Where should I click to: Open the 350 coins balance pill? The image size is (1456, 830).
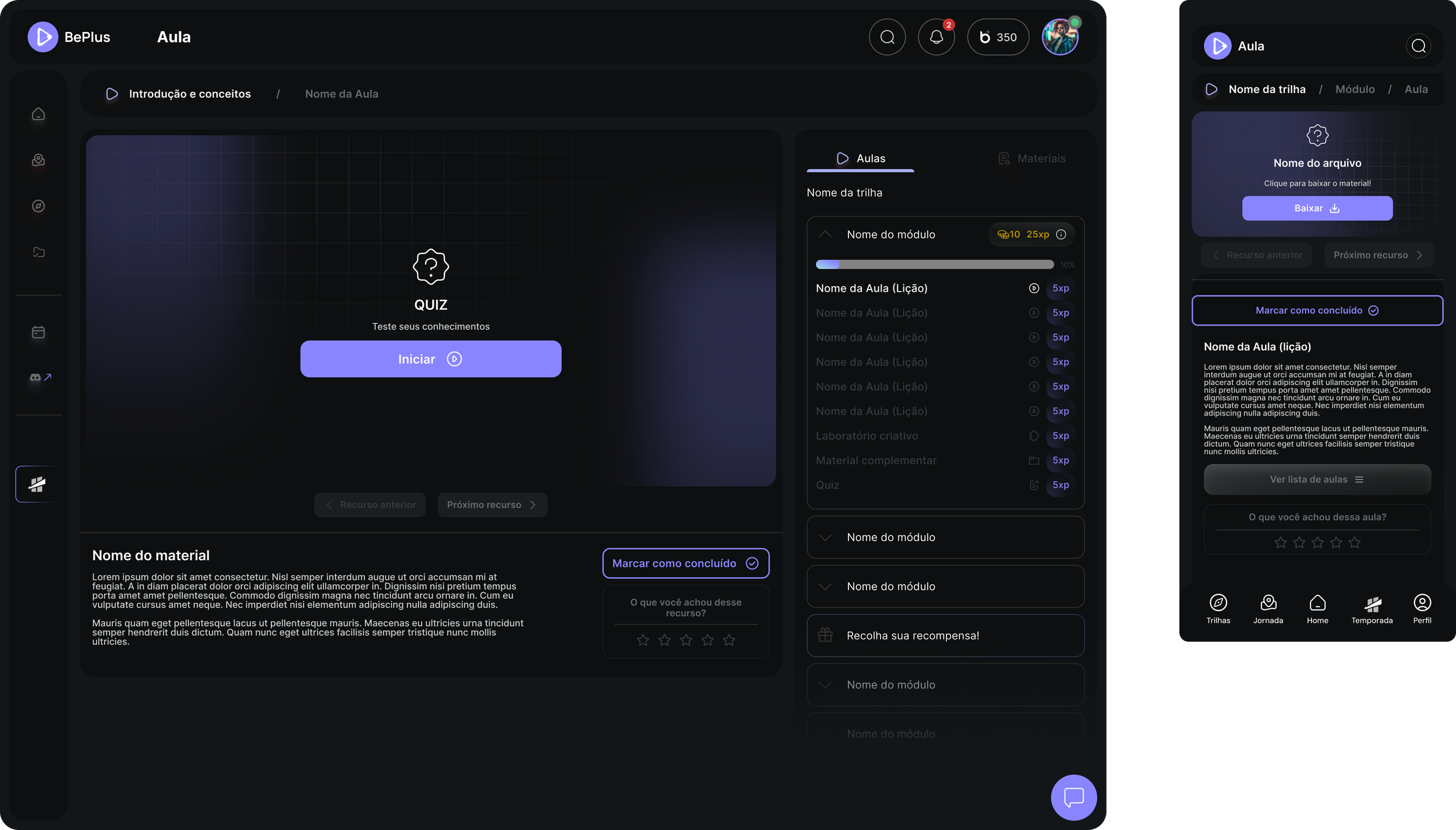[998, 37]
